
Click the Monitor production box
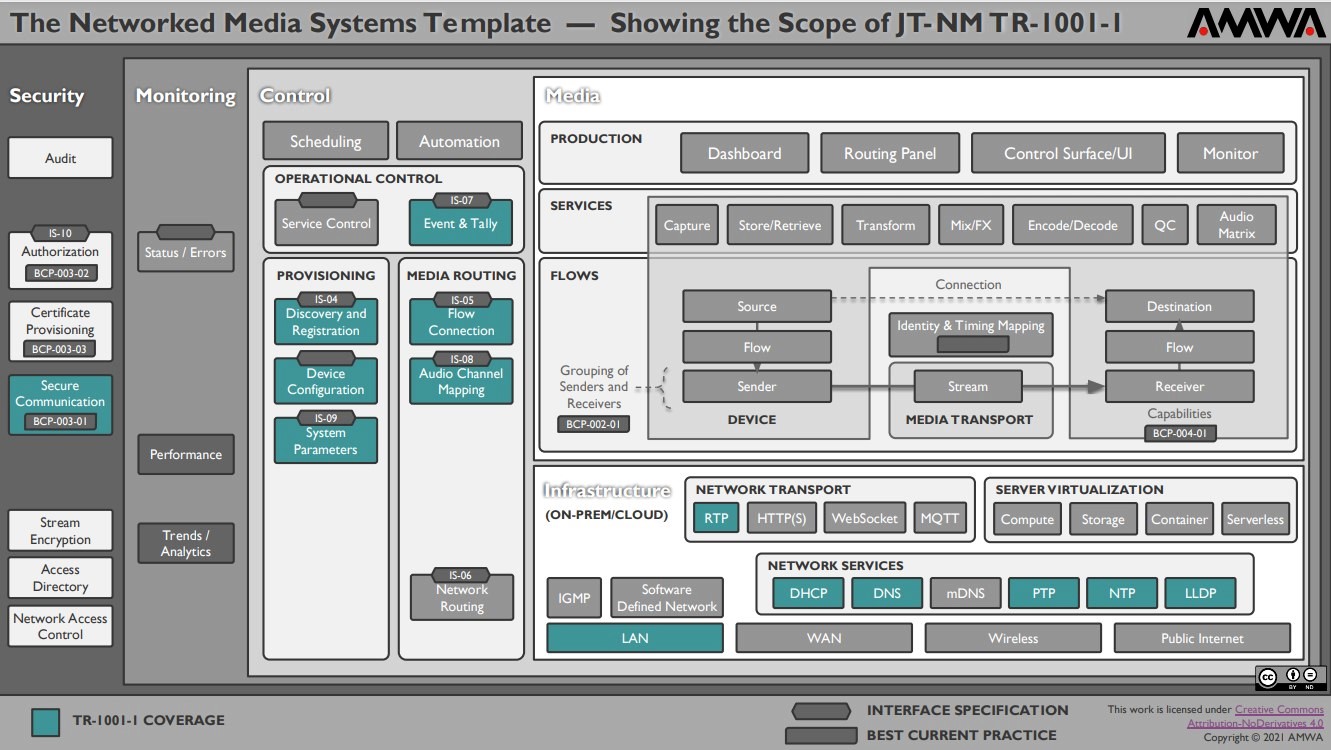click(x=1230, y=153)
